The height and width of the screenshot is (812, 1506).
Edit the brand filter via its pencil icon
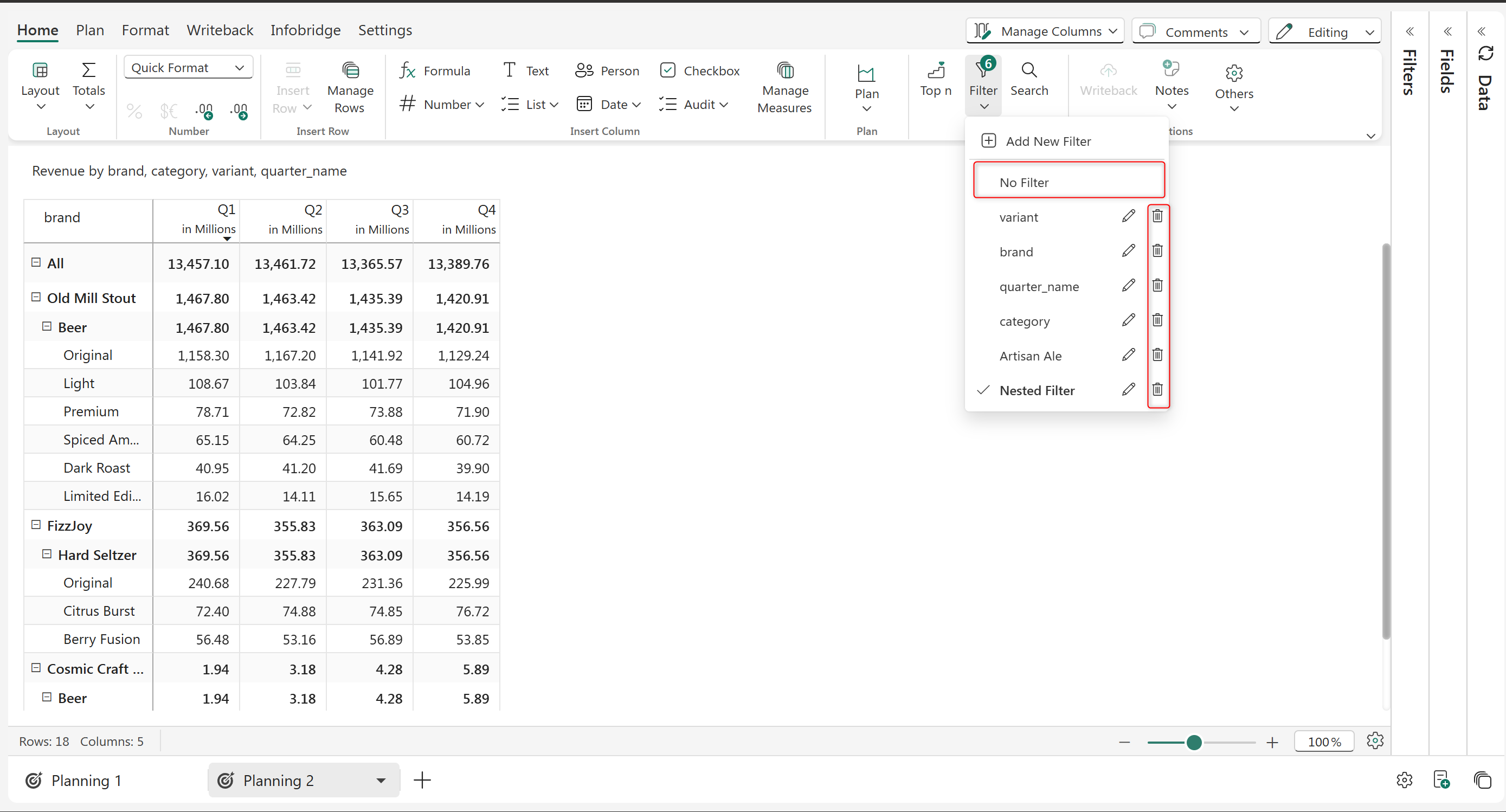1128,252
